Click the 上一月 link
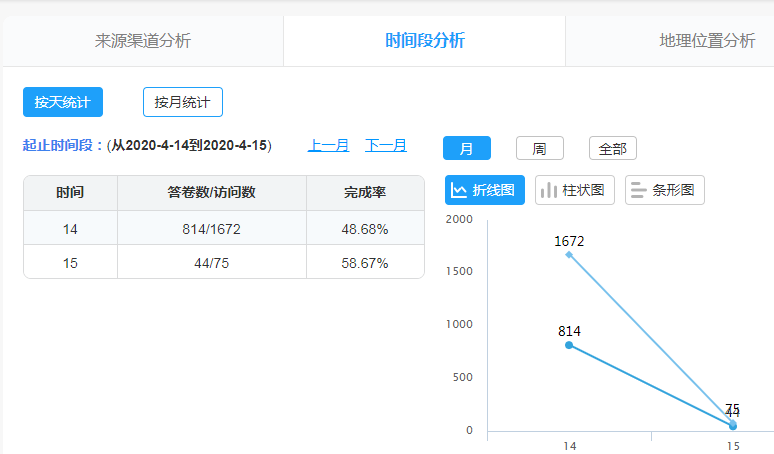Screen dimensions: 774x454 (328, 145)
